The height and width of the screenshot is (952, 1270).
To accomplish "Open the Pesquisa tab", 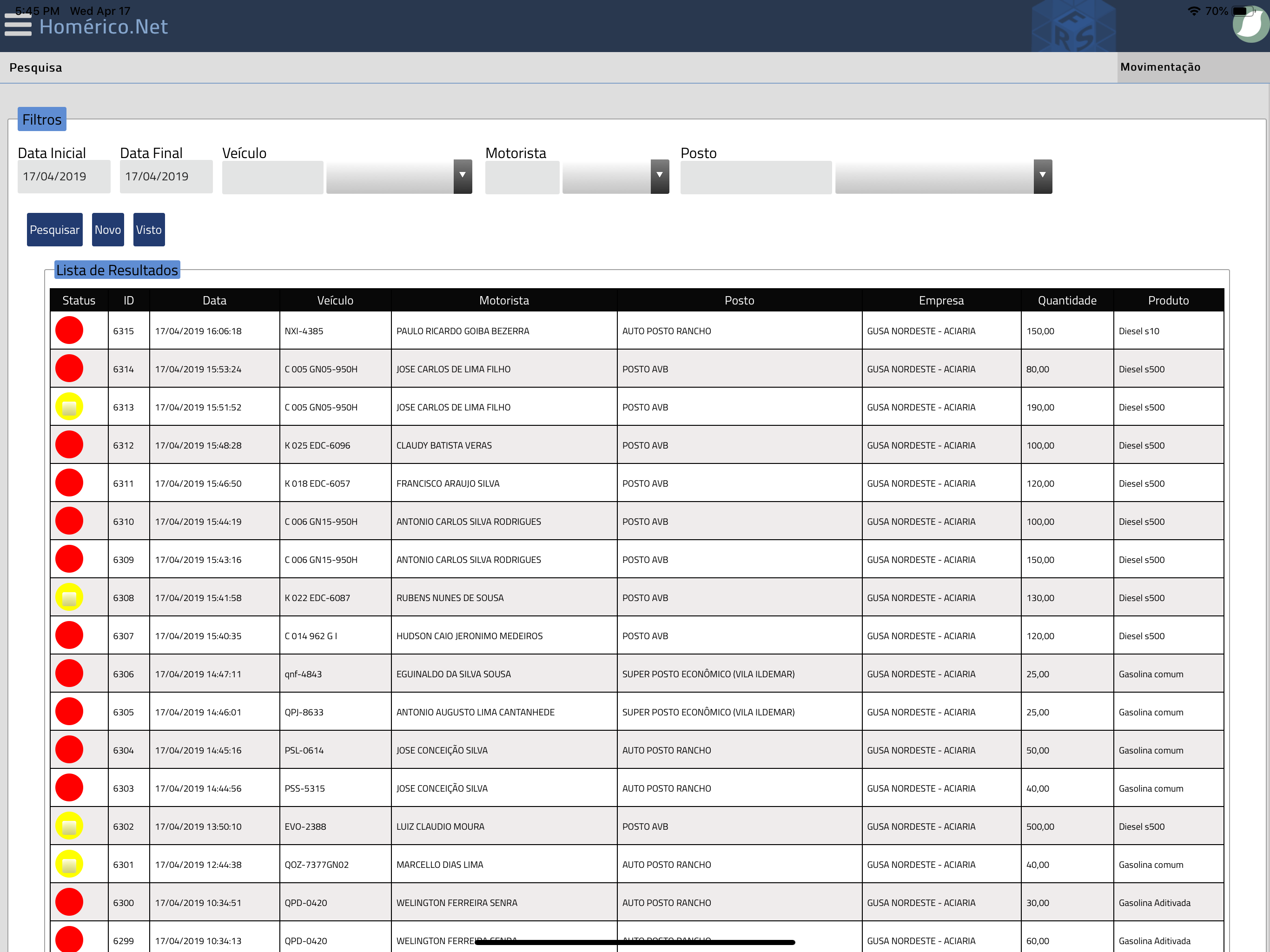I will [36, 68].
